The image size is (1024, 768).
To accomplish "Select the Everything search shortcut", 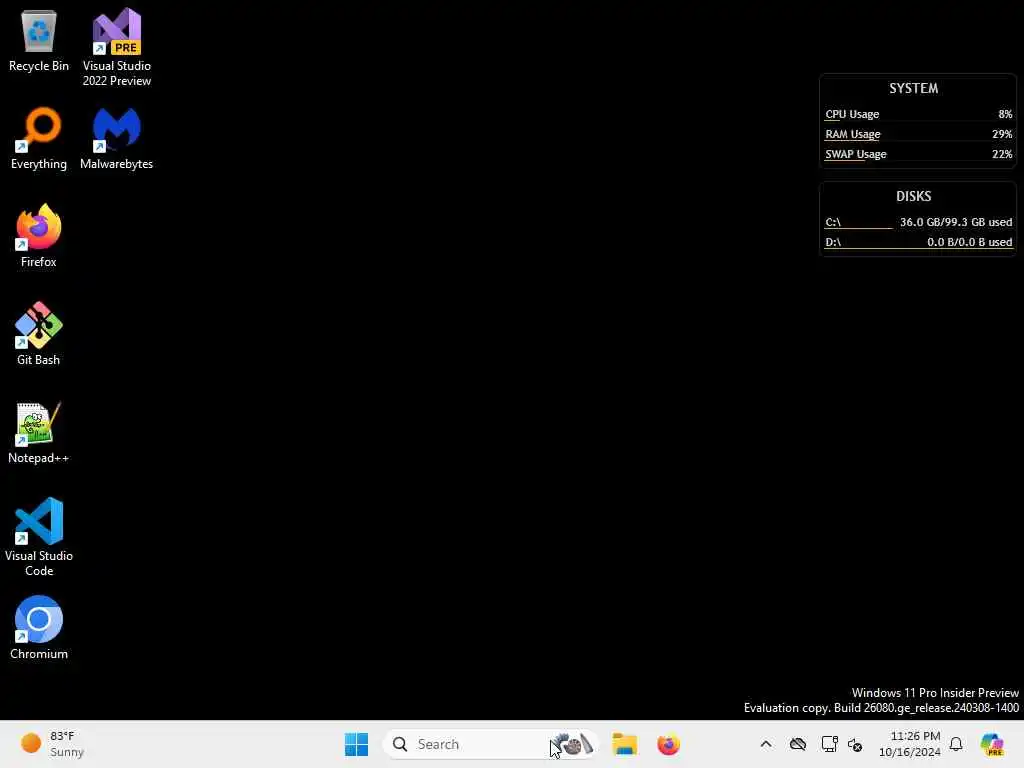I will coord(39,138).
